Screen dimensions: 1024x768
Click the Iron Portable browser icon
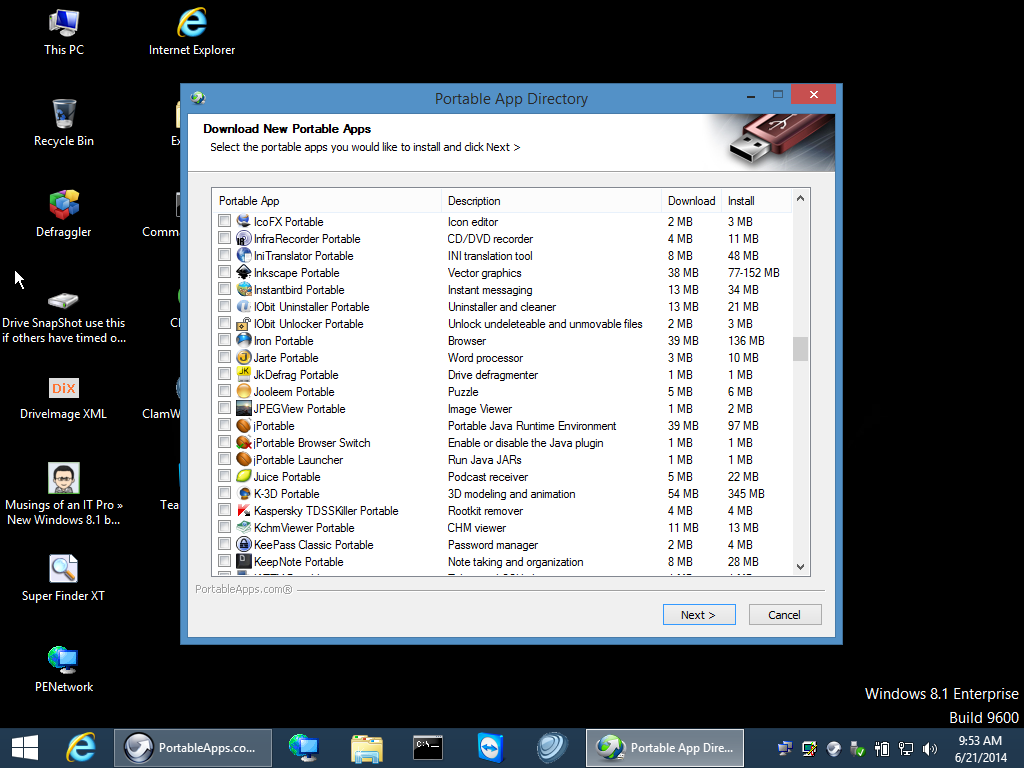244,340
